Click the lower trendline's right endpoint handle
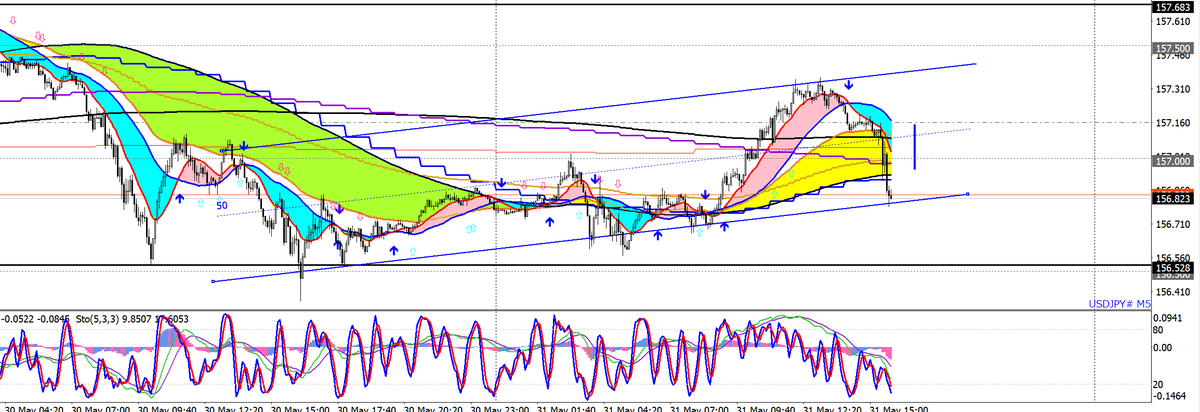Image resolution: width=1200 pixels, height=412 pixels. click(x=967, y=194)
